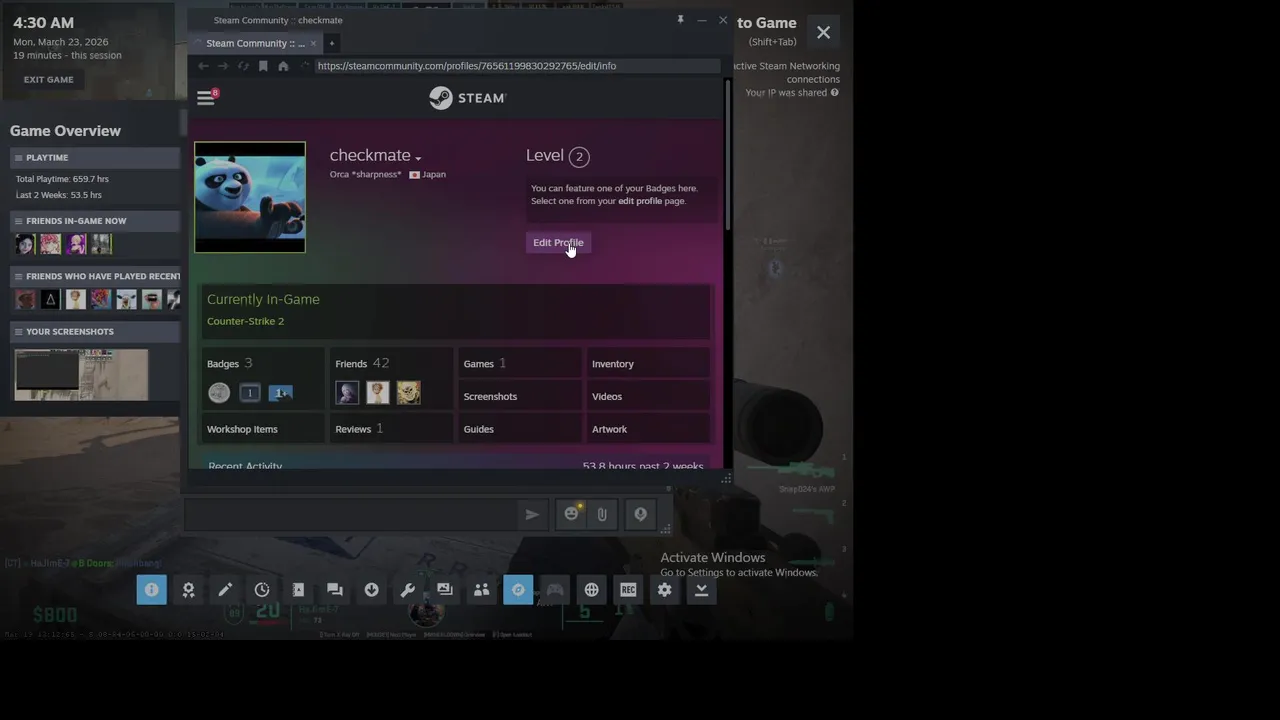Viewport: 1280px width, 720px height.
Task: Open the Friends 42 list link
Action: click(x=362, y=363)
